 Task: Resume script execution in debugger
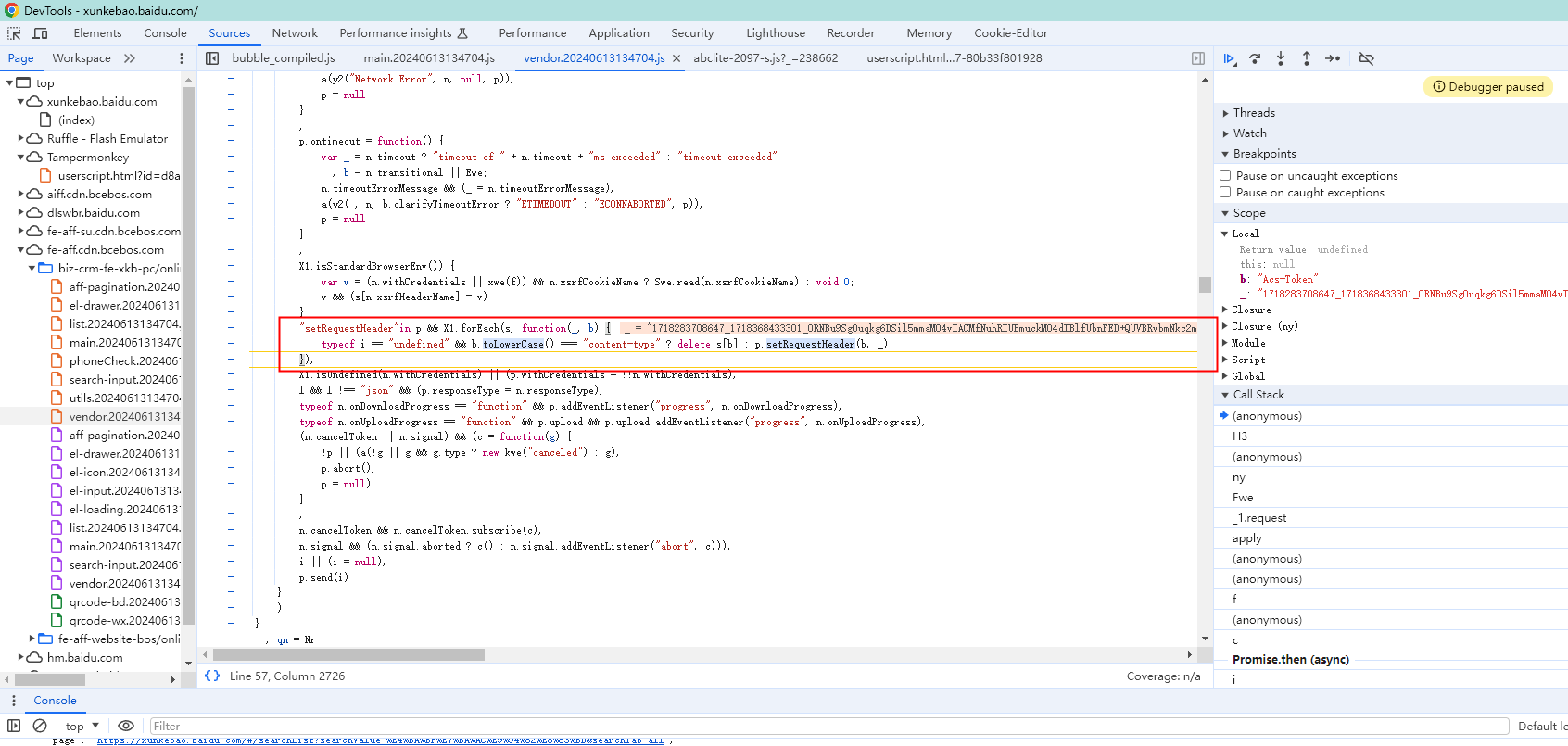[x=1229, y=58]
